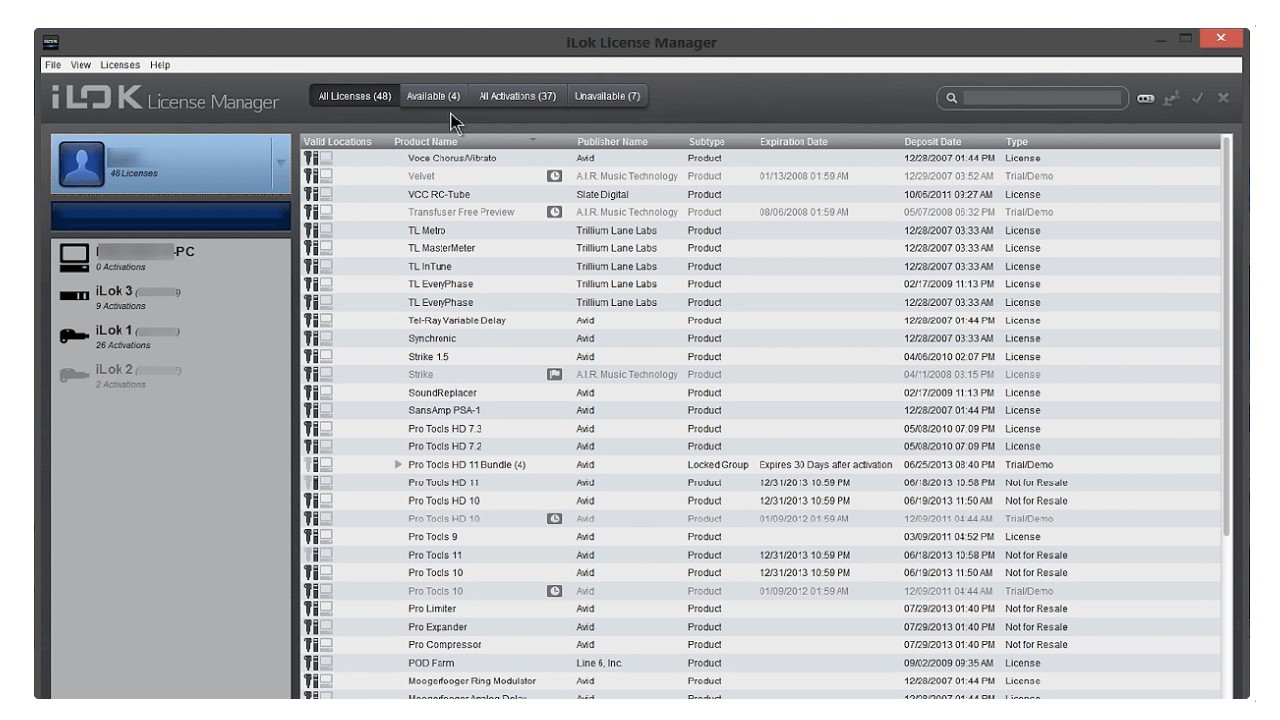This screenshot has width=1280, height=720.
Task: Sort by Subtype column header
Action: [706, 142]
